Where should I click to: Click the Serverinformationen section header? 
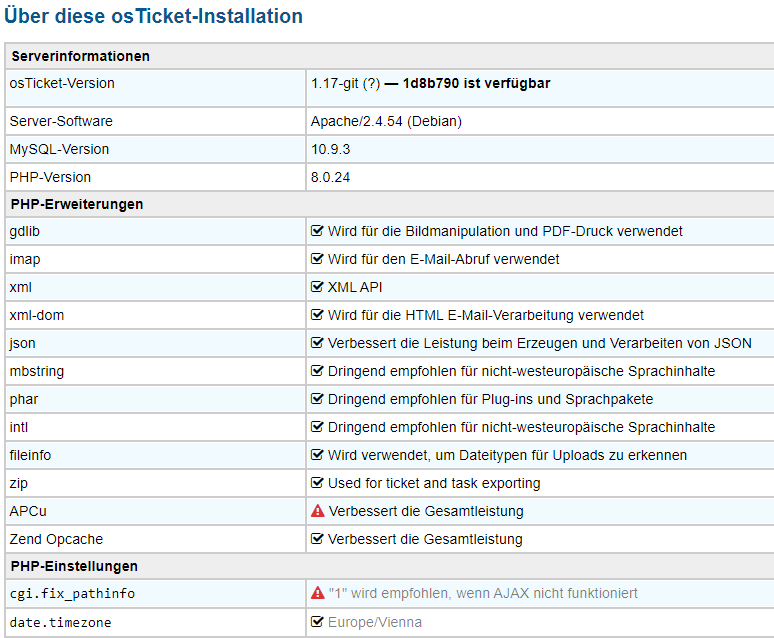pos(80,57)
